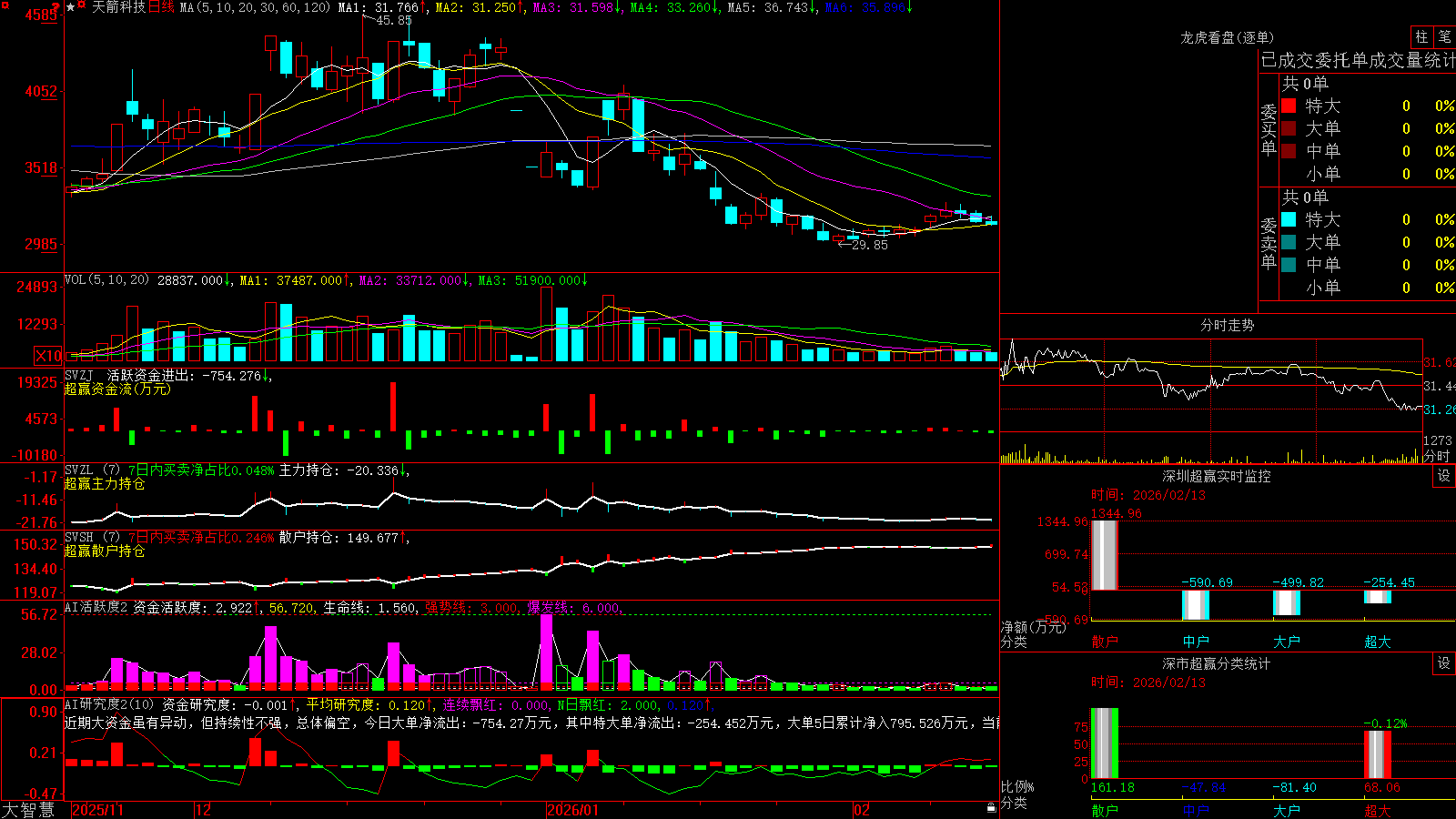Image resolution: width=1456 pixels, height=819 pixels.
Task: Click the 委买单 section label
Action: 1269,130
